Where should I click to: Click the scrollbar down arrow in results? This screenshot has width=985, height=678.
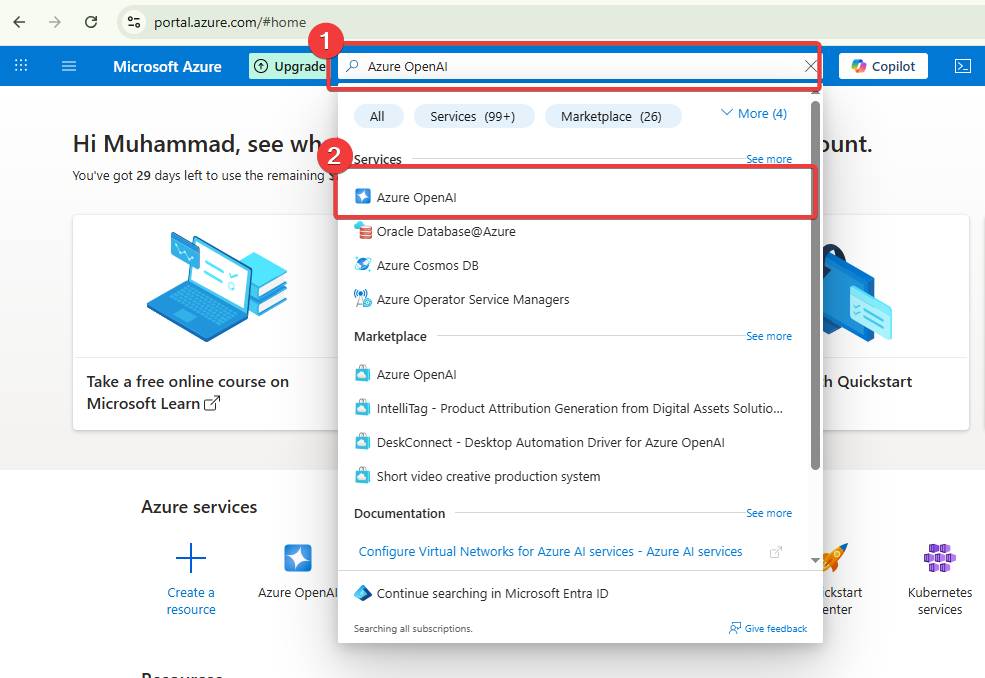click(815, 560)
